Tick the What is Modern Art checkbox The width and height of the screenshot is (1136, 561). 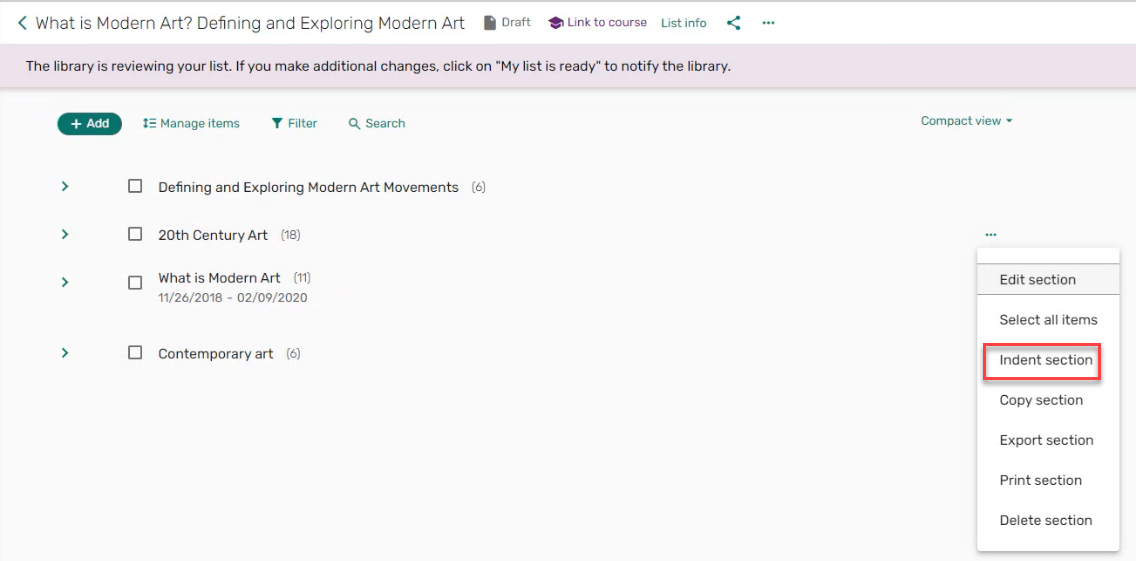click(135, 282)
